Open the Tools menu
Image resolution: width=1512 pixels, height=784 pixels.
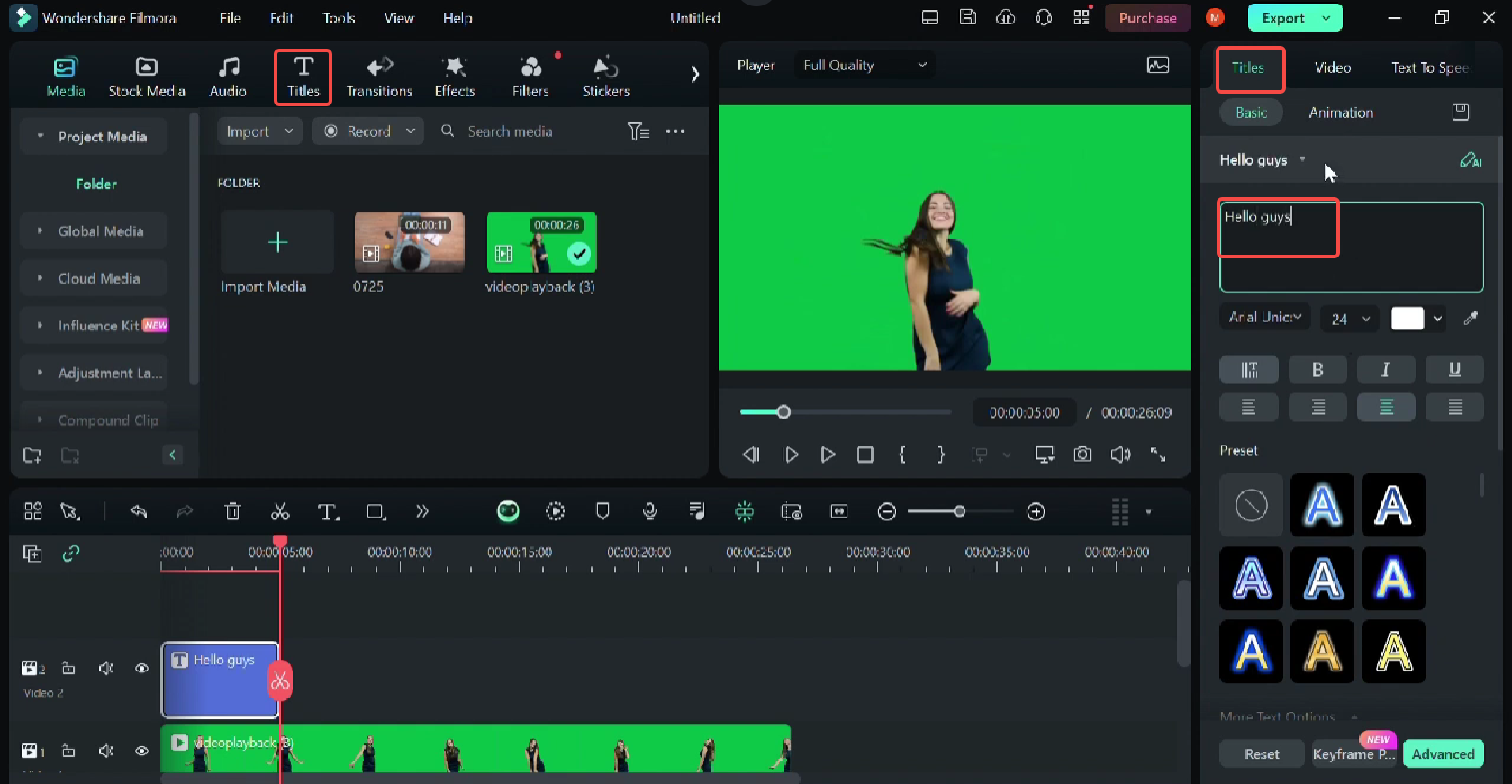(339, 18)
